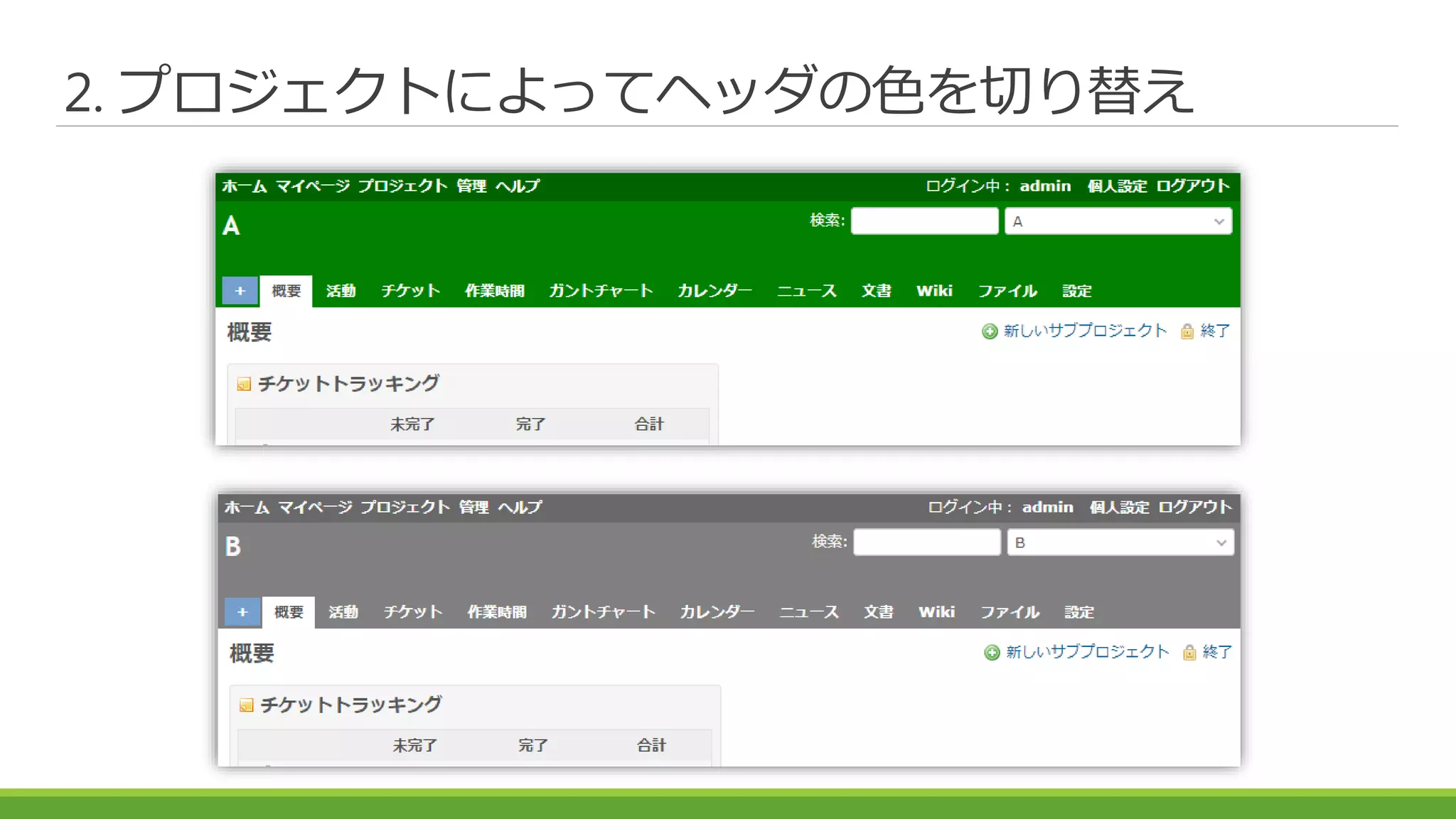The image size is (1456, 819).
Task: Open the ファイル tab in project A
Action: 1007,291
